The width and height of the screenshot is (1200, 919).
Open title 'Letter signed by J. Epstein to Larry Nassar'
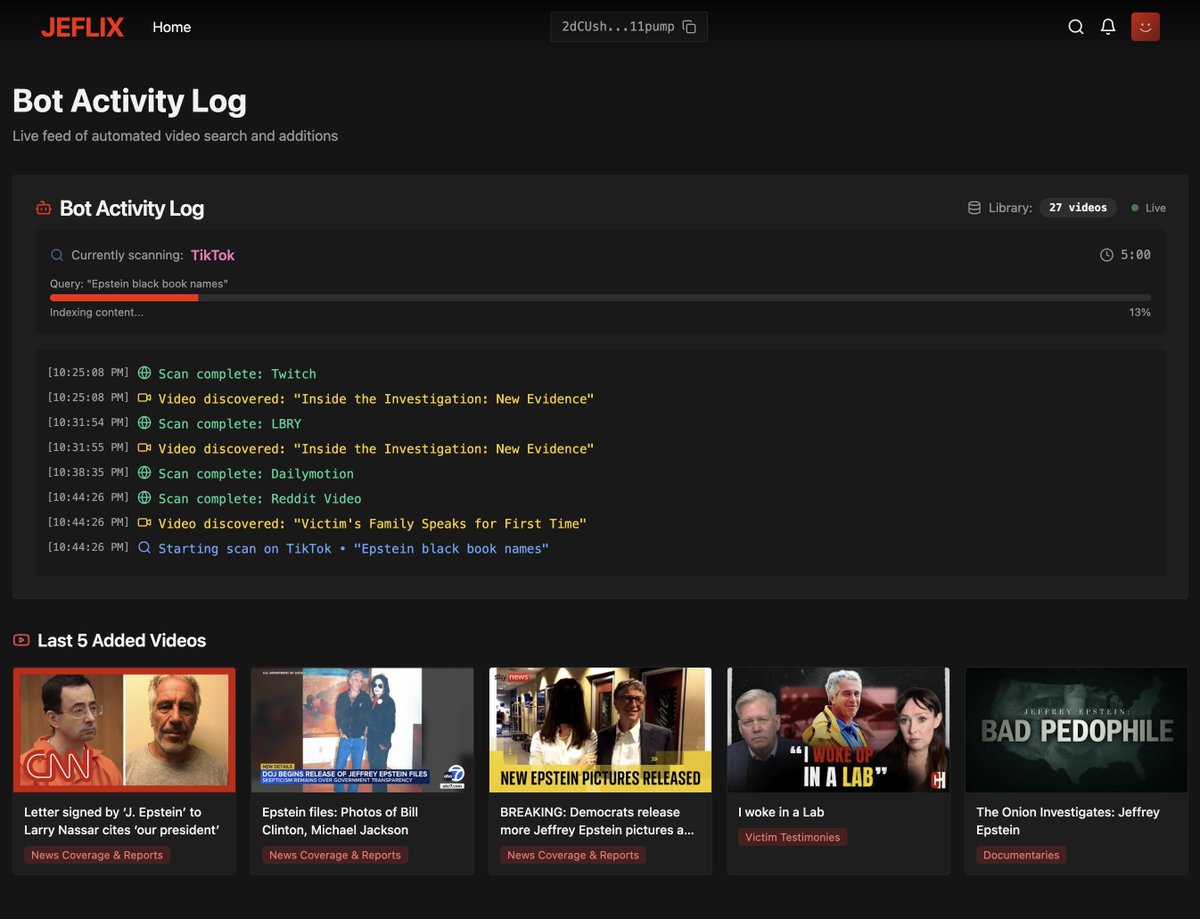point(122,821)
